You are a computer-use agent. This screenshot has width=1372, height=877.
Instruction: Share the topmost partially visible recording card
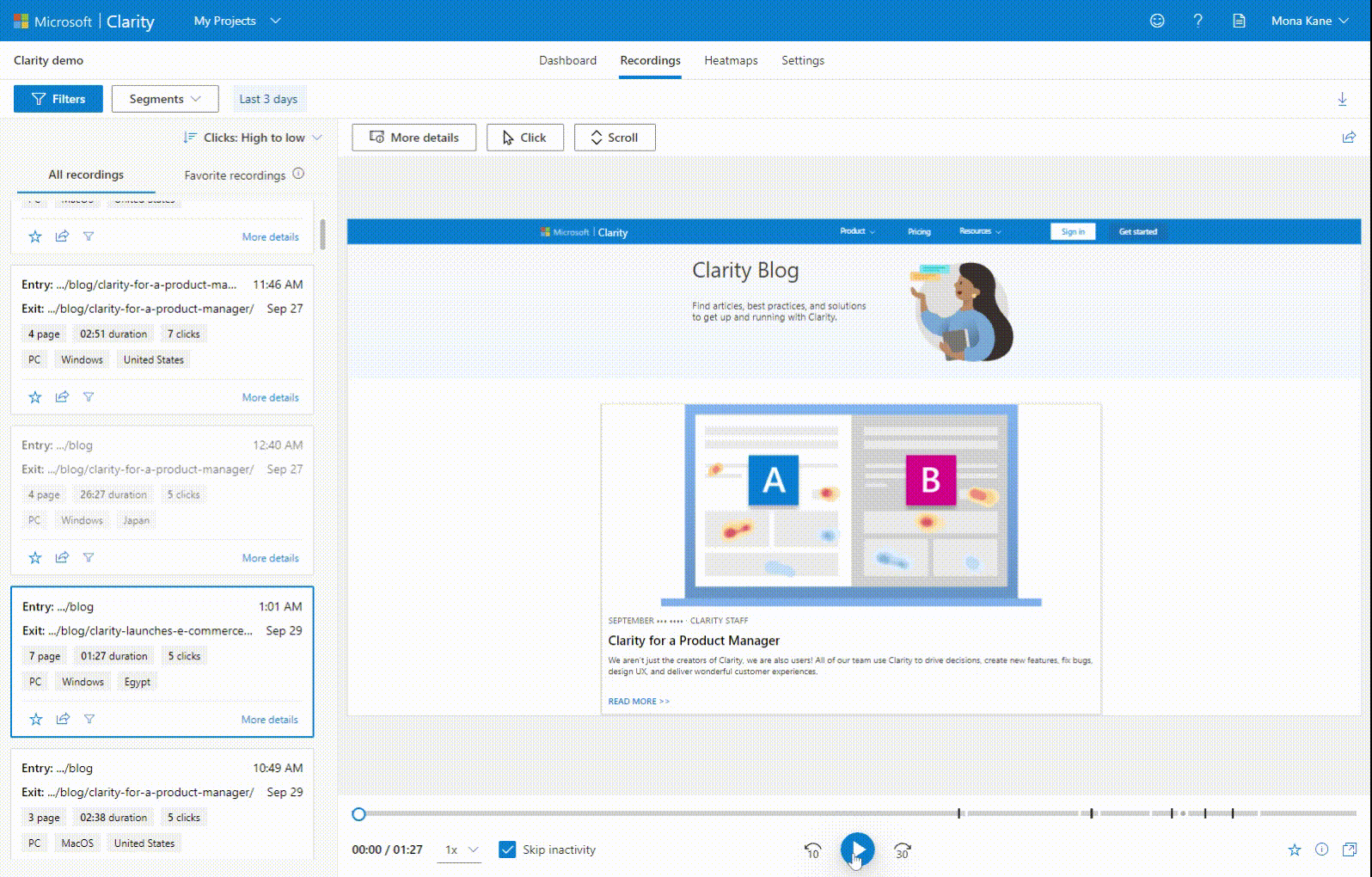[62, 236]
